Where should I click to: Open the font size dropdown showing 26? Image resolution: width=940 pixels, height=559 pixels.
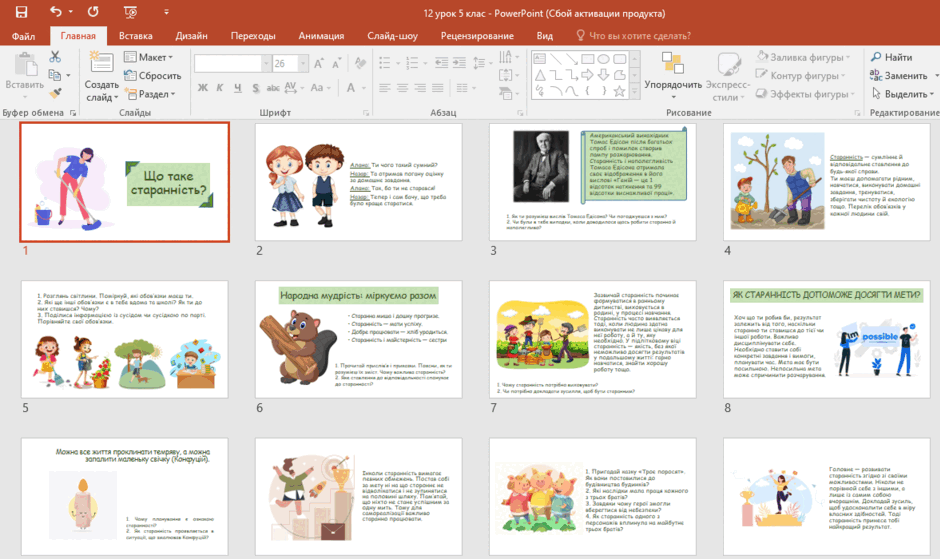pos(303,63)
